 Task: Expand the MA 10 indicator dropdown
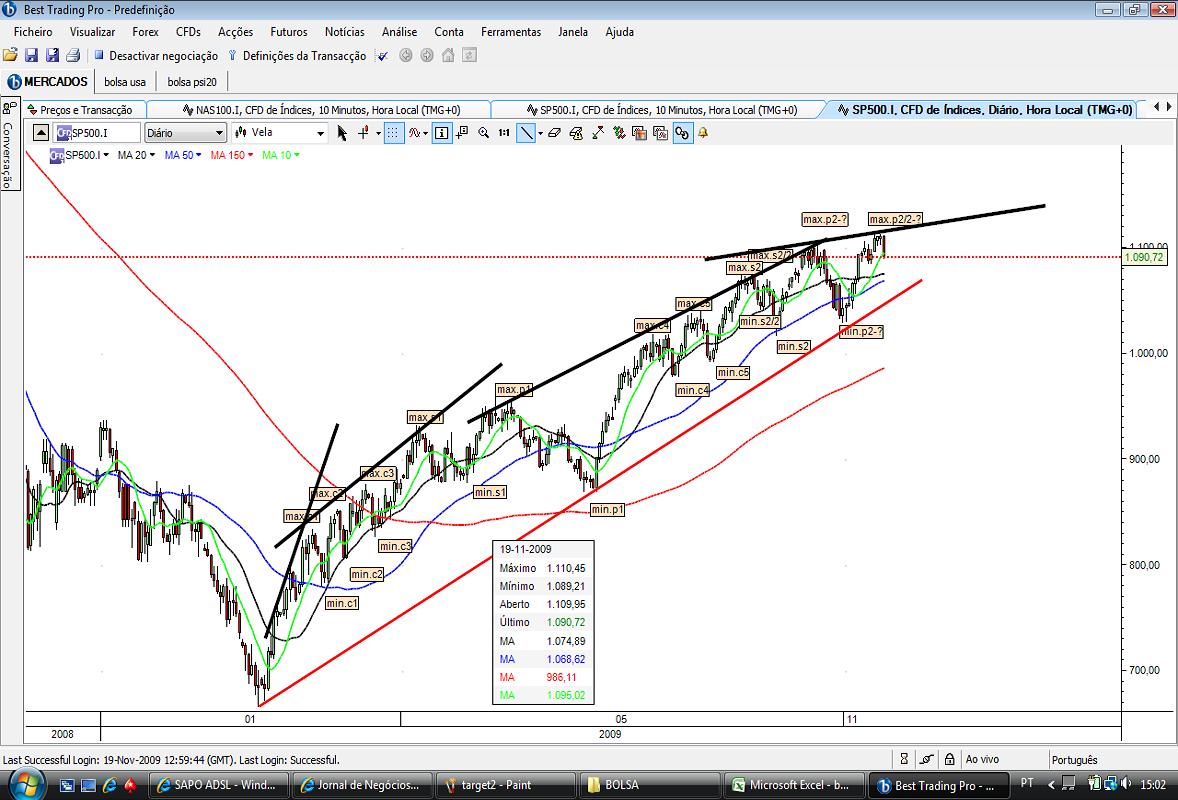[297, 155]
